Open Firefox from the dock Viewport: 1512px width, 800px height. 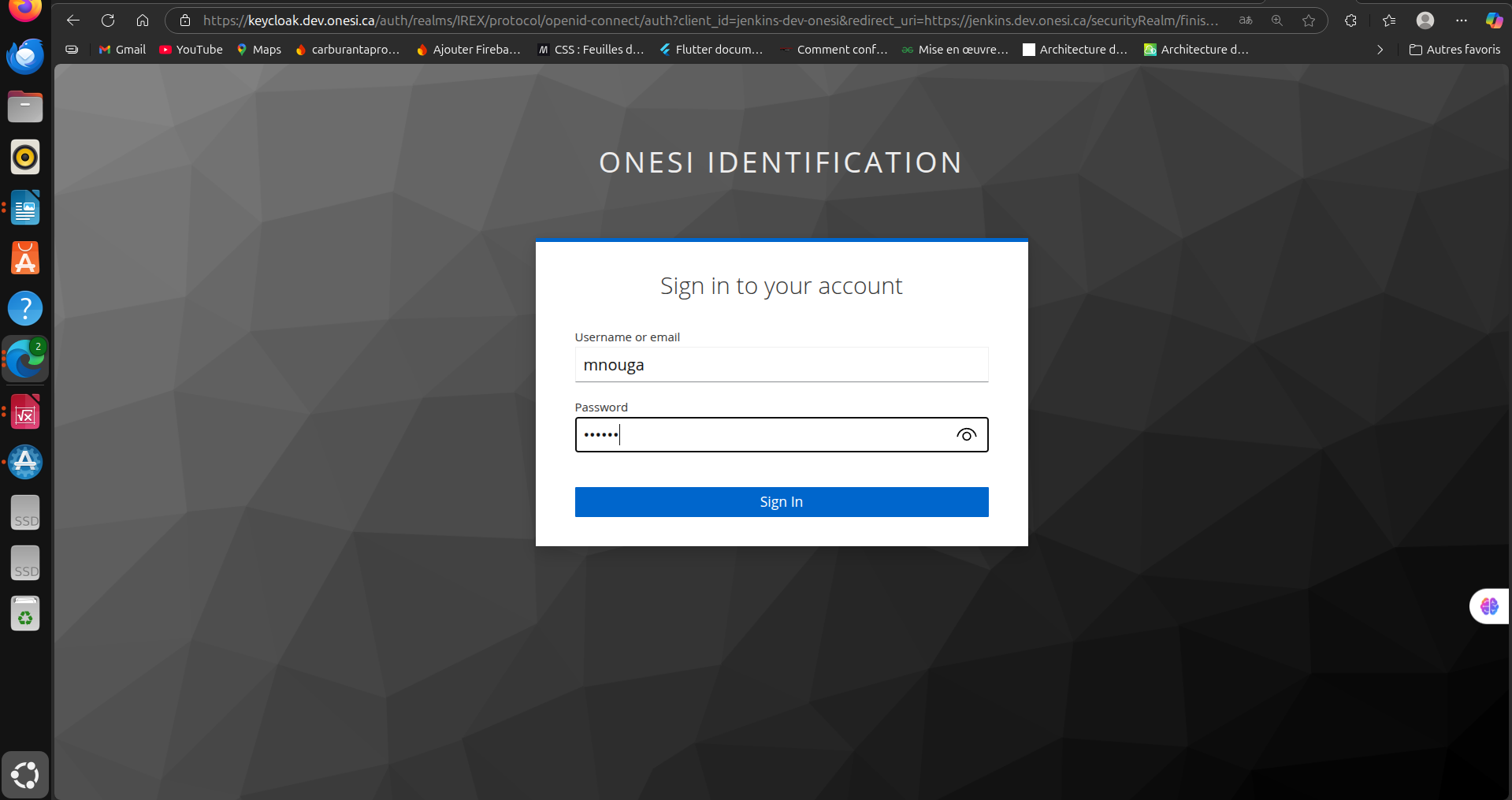click(x=25, y=11)
